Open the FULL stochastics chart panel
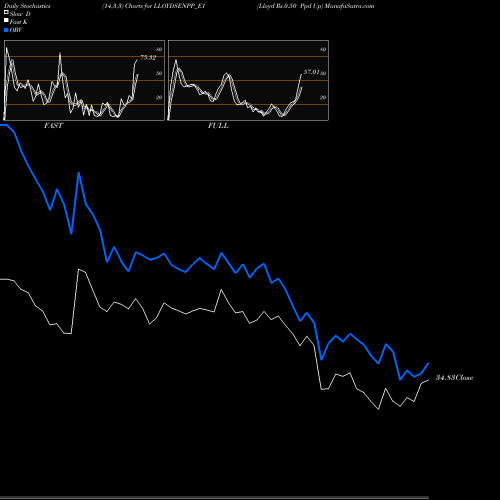The image size is (500, 500). click(248, 80)
